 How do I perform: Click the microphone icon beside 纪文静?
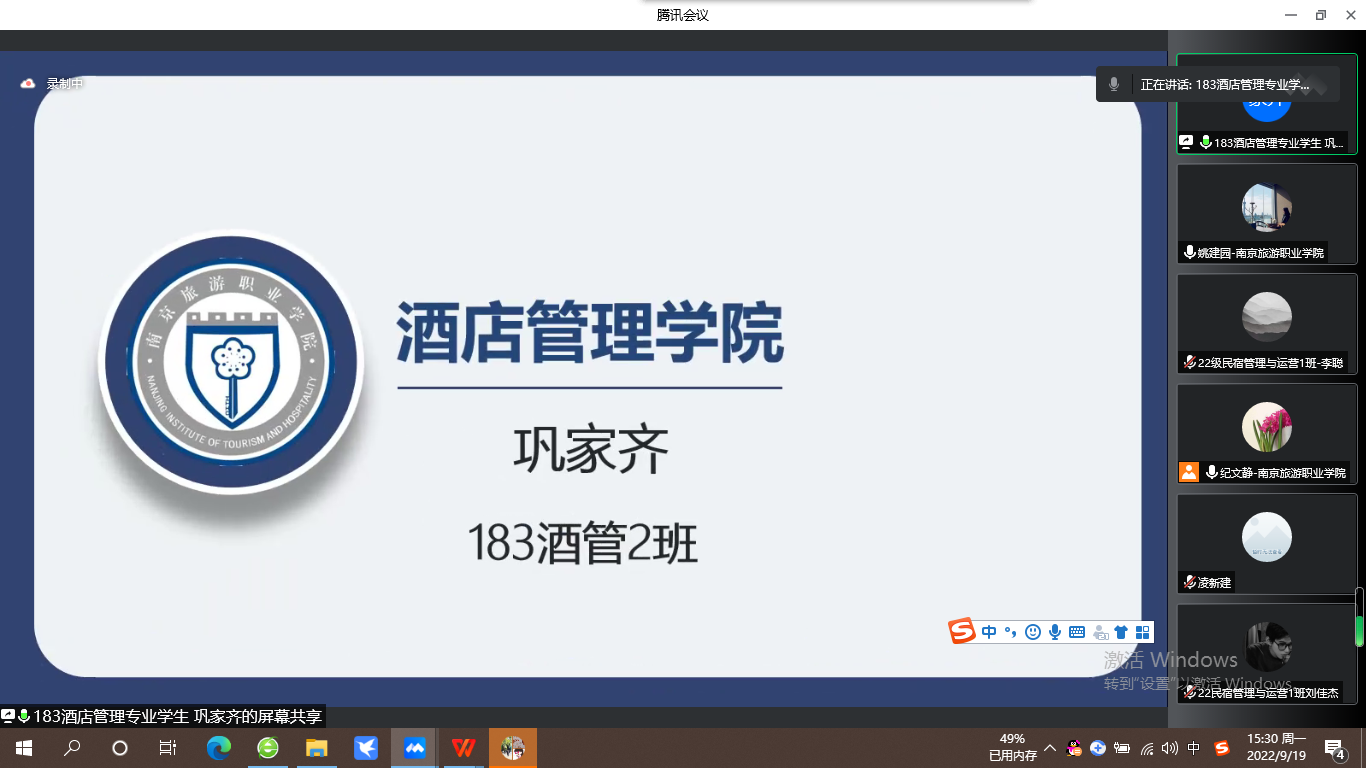[1212, 473]
